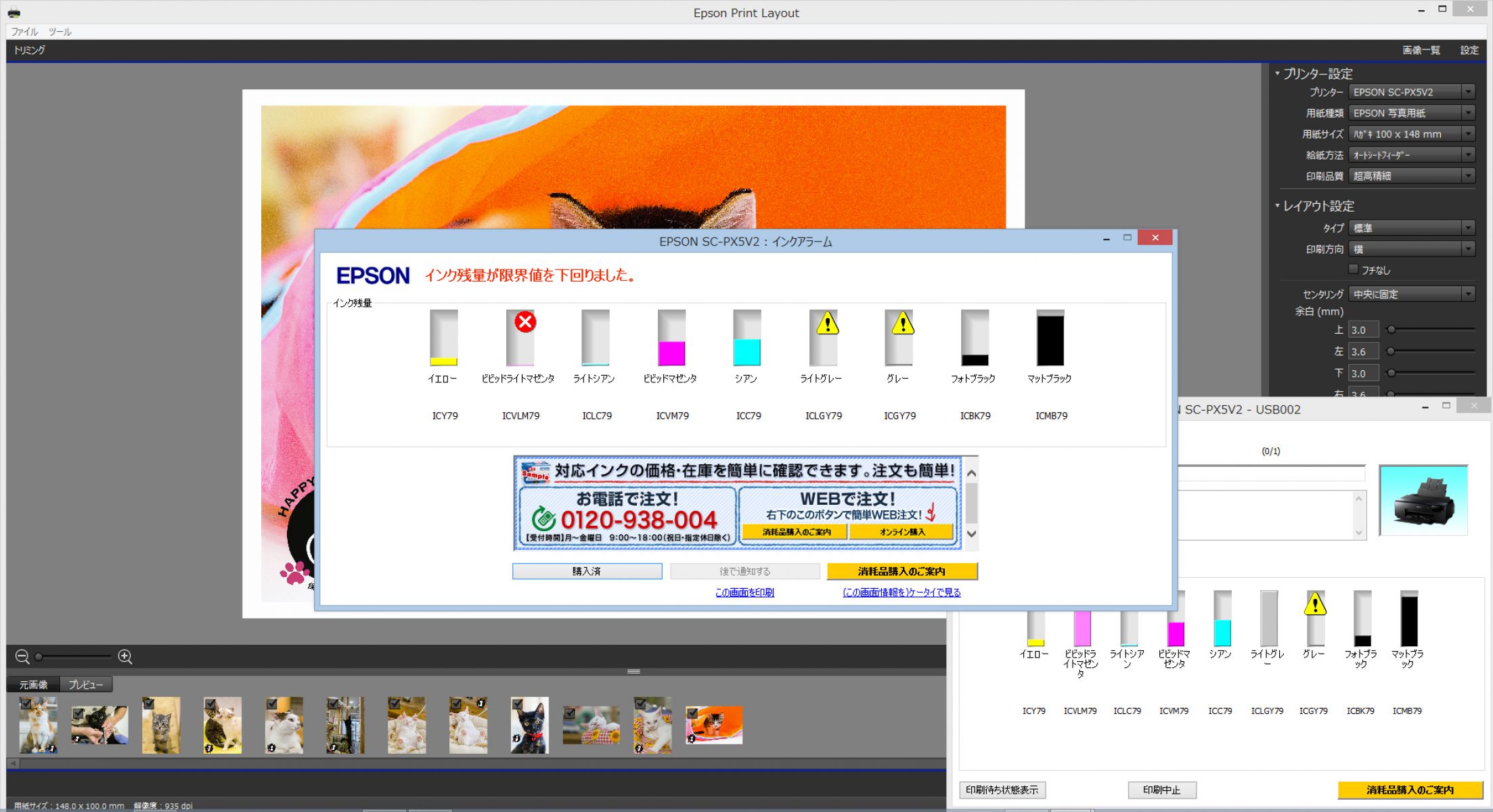Click the EPSON logo in the ink alarm dialog
This screenshot has width=1493, height=812.
373,275
